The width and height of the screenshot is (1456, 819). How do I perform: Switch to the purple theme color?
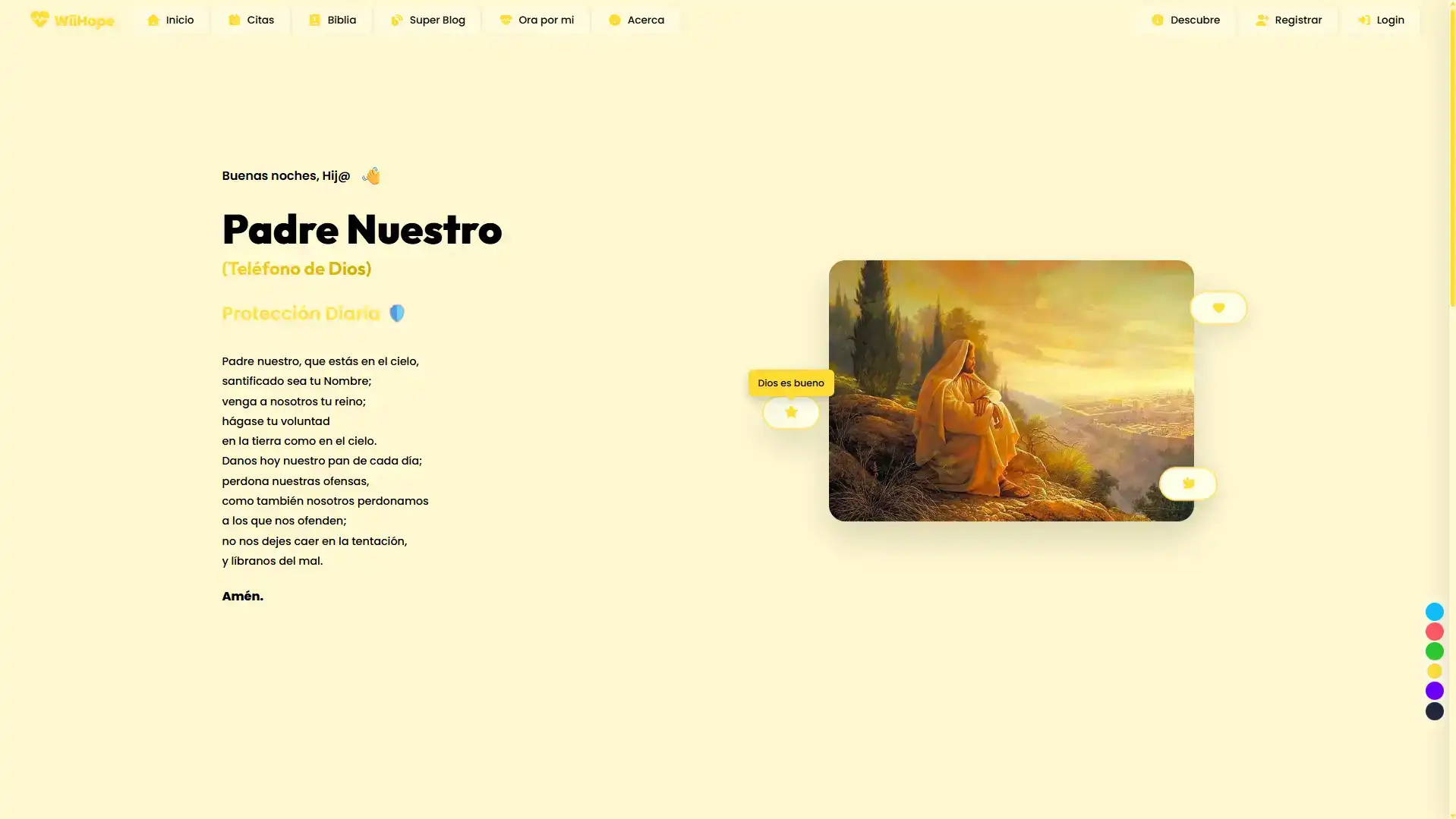1434,691
